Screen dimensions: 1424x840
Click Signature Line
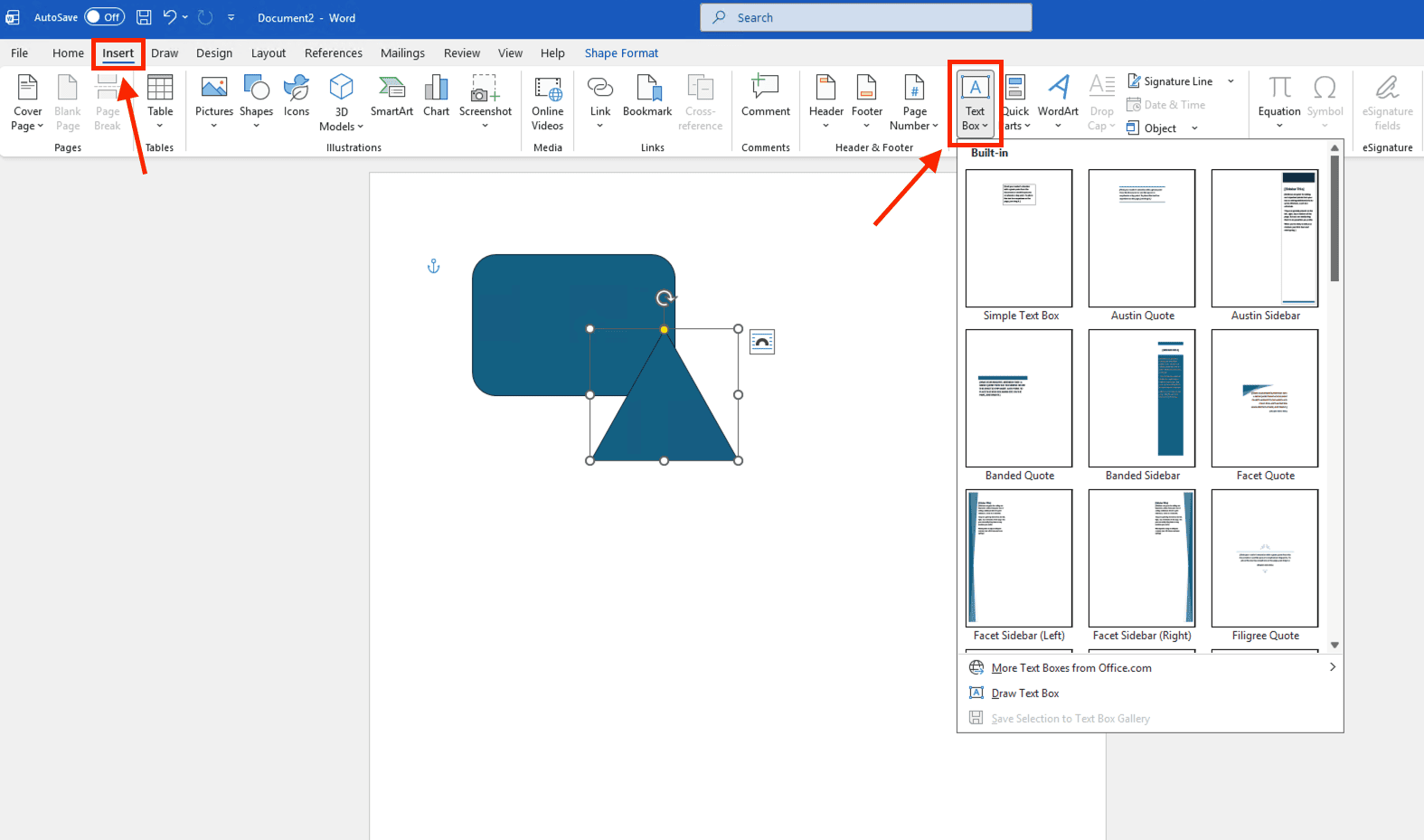(1170, 81)
